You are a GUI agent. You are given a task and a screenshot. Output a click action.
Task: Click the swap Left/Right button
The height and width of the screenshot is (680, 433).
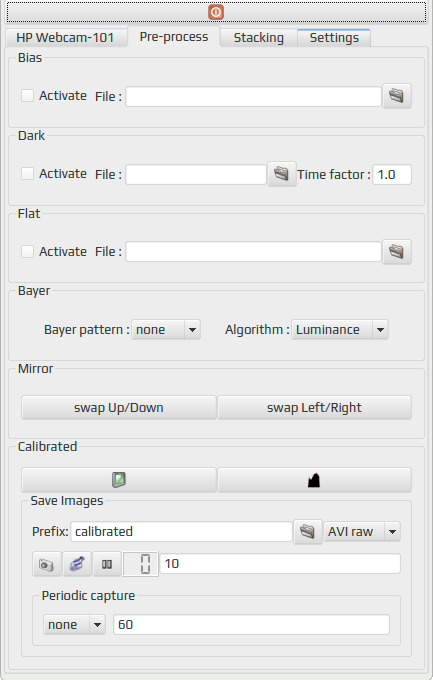pyautogui.click(x=314, y=407)
